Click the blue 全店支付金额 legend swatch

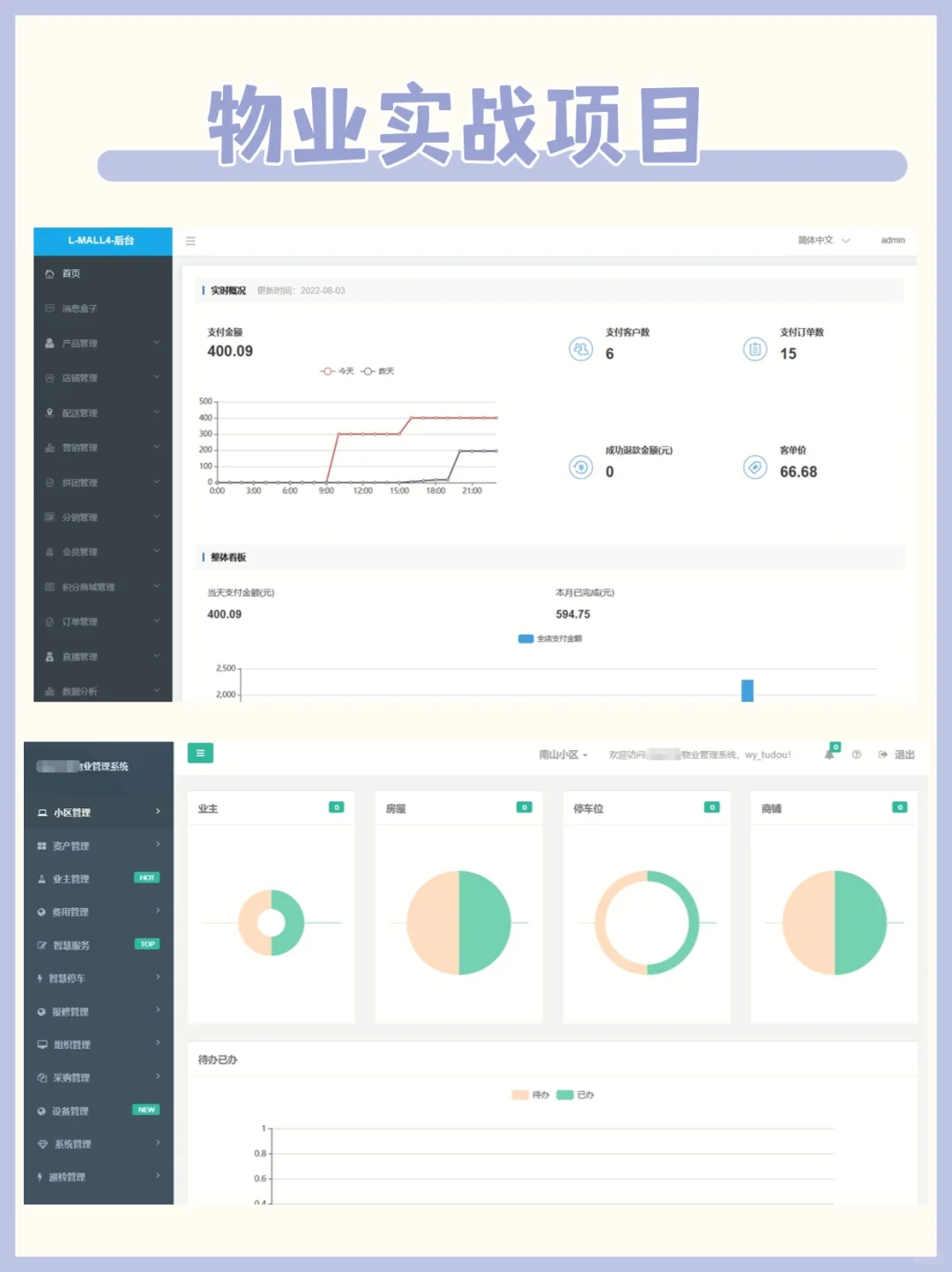tap(525, 638)
